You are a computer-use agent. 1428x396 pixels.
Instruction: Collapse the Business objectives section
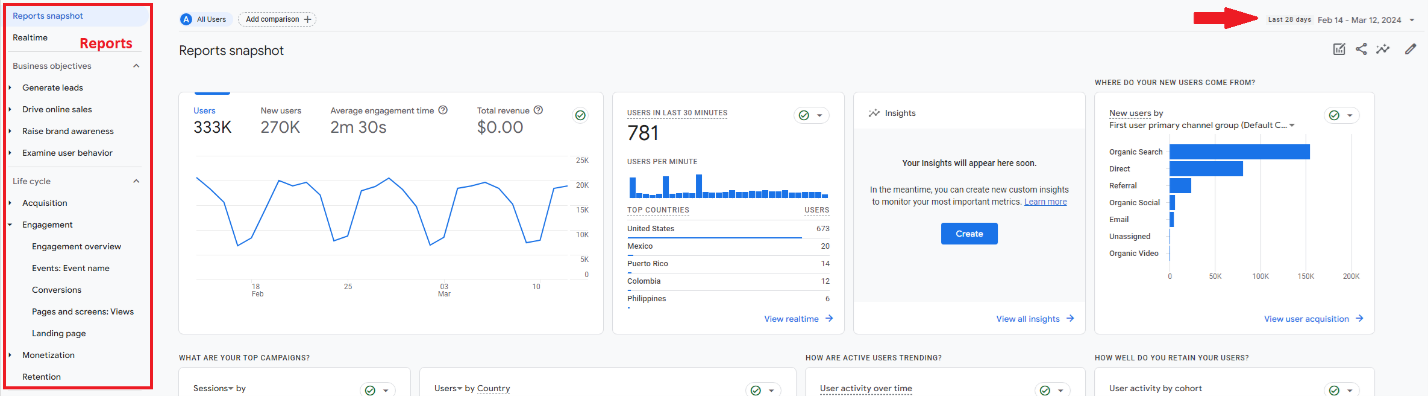coord(136,66)
